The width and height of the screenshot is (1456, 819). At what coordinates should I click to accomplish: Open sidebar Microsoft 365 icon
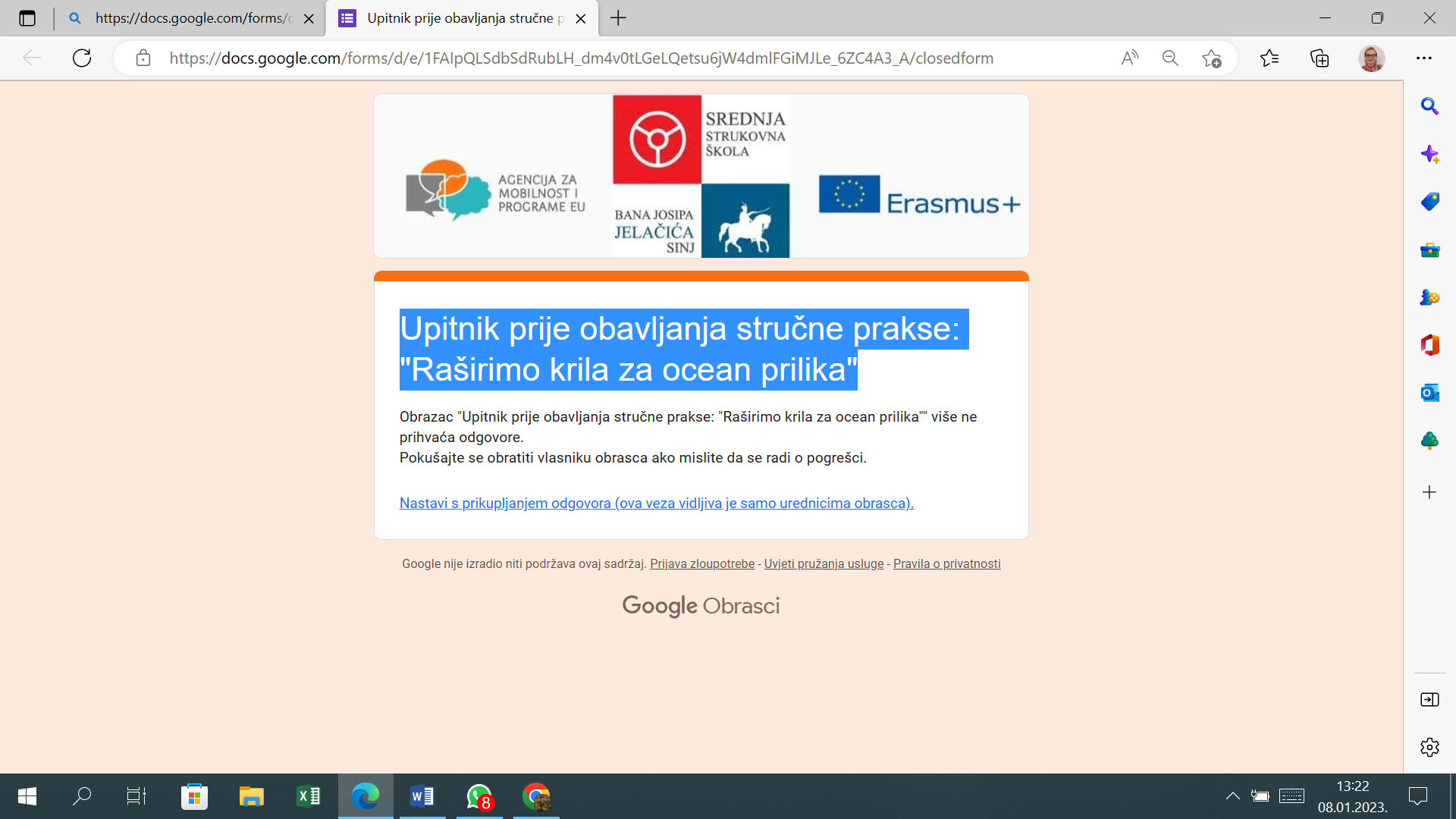[x=1429, y=345]
